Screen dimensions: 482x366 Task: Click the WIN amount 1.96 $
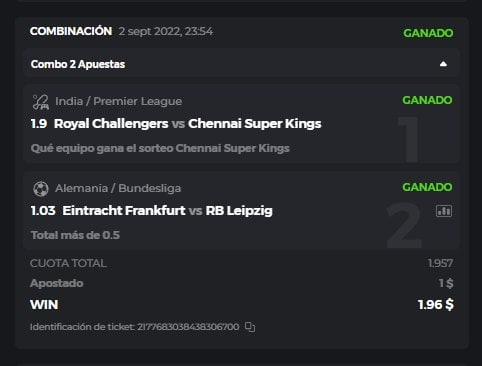436,305
